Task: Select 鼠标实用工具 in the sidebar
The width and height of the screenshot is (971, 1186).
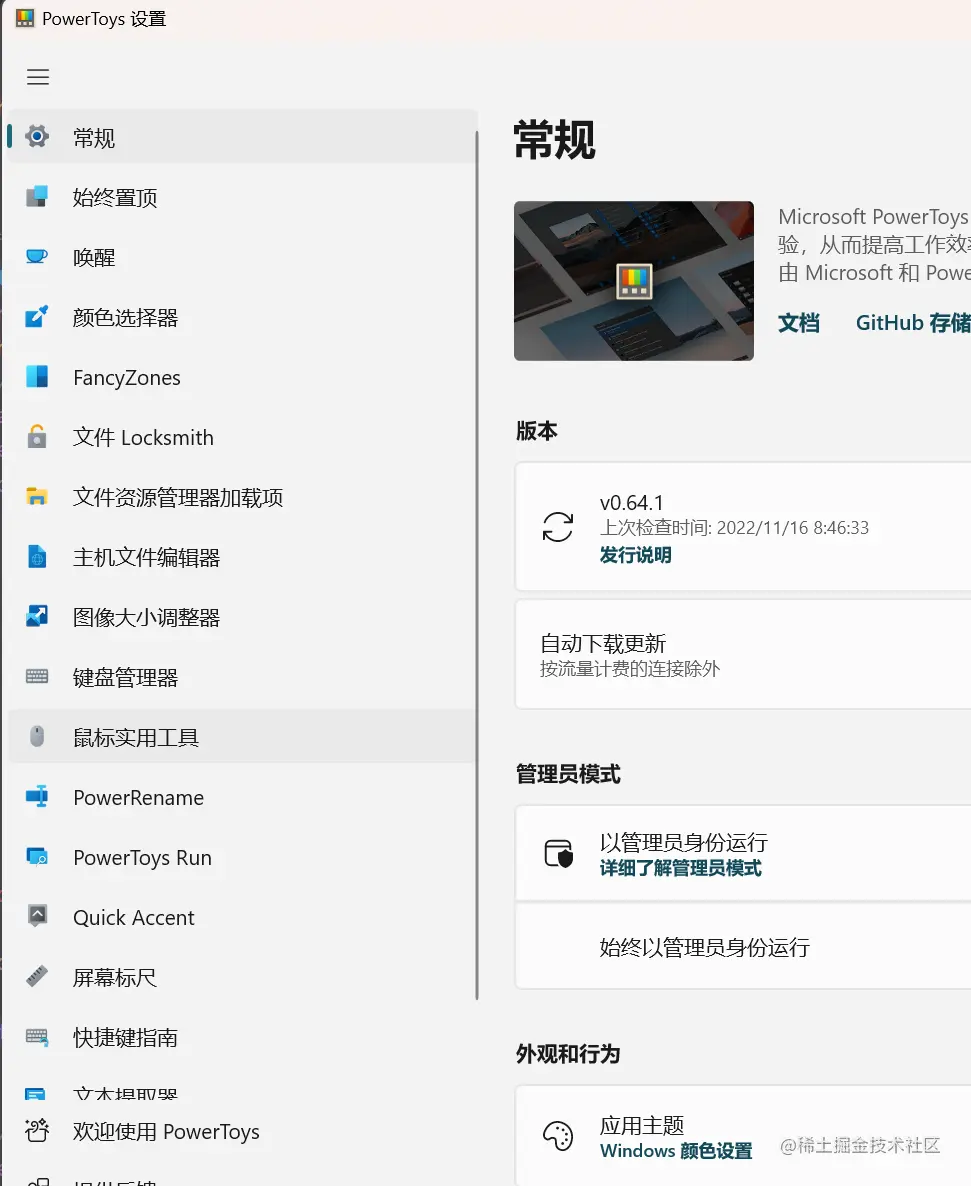Action: (242, 736)
